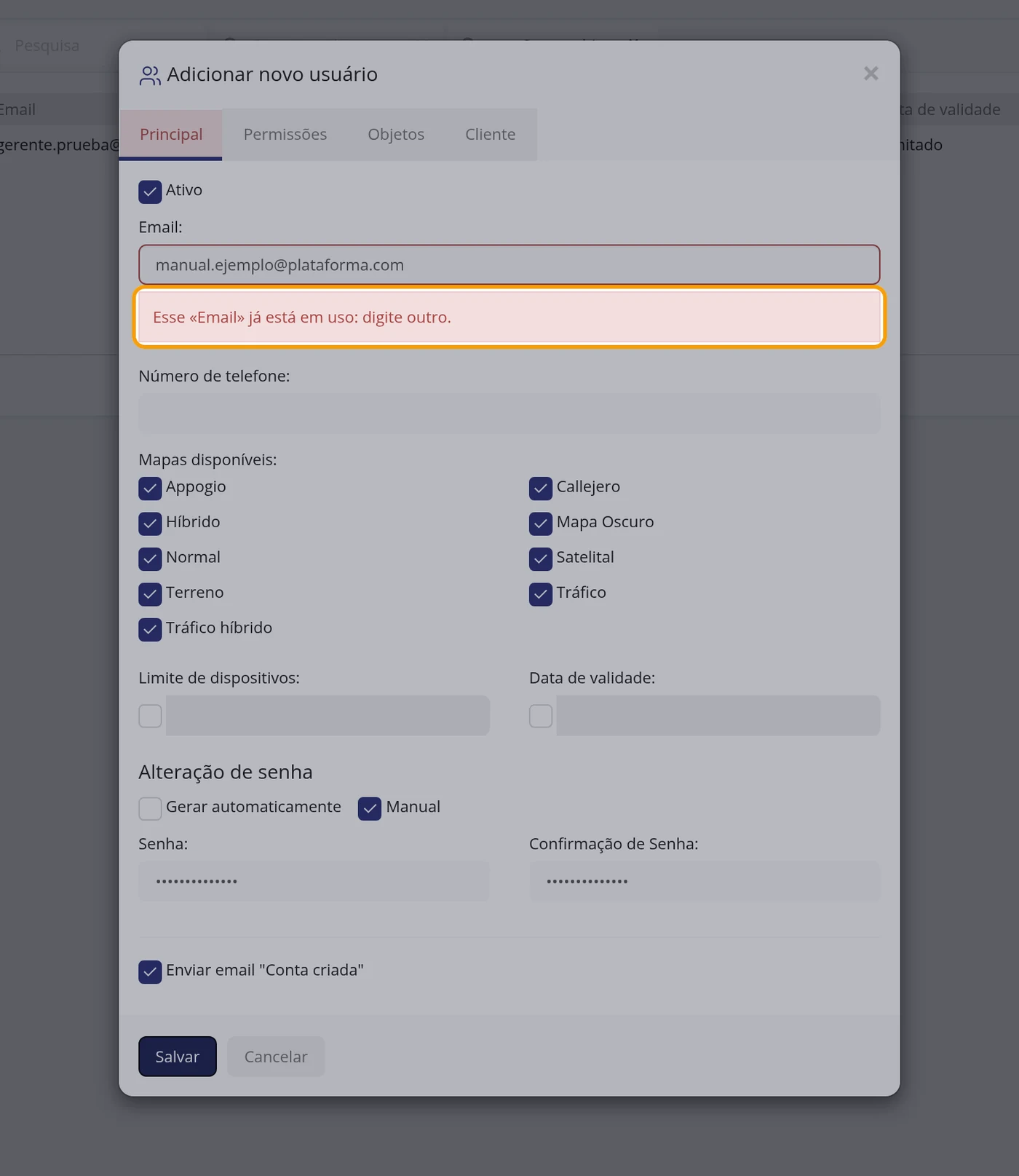
Task: Click the Confirmação de Senha field
Action: click(705, 881)
